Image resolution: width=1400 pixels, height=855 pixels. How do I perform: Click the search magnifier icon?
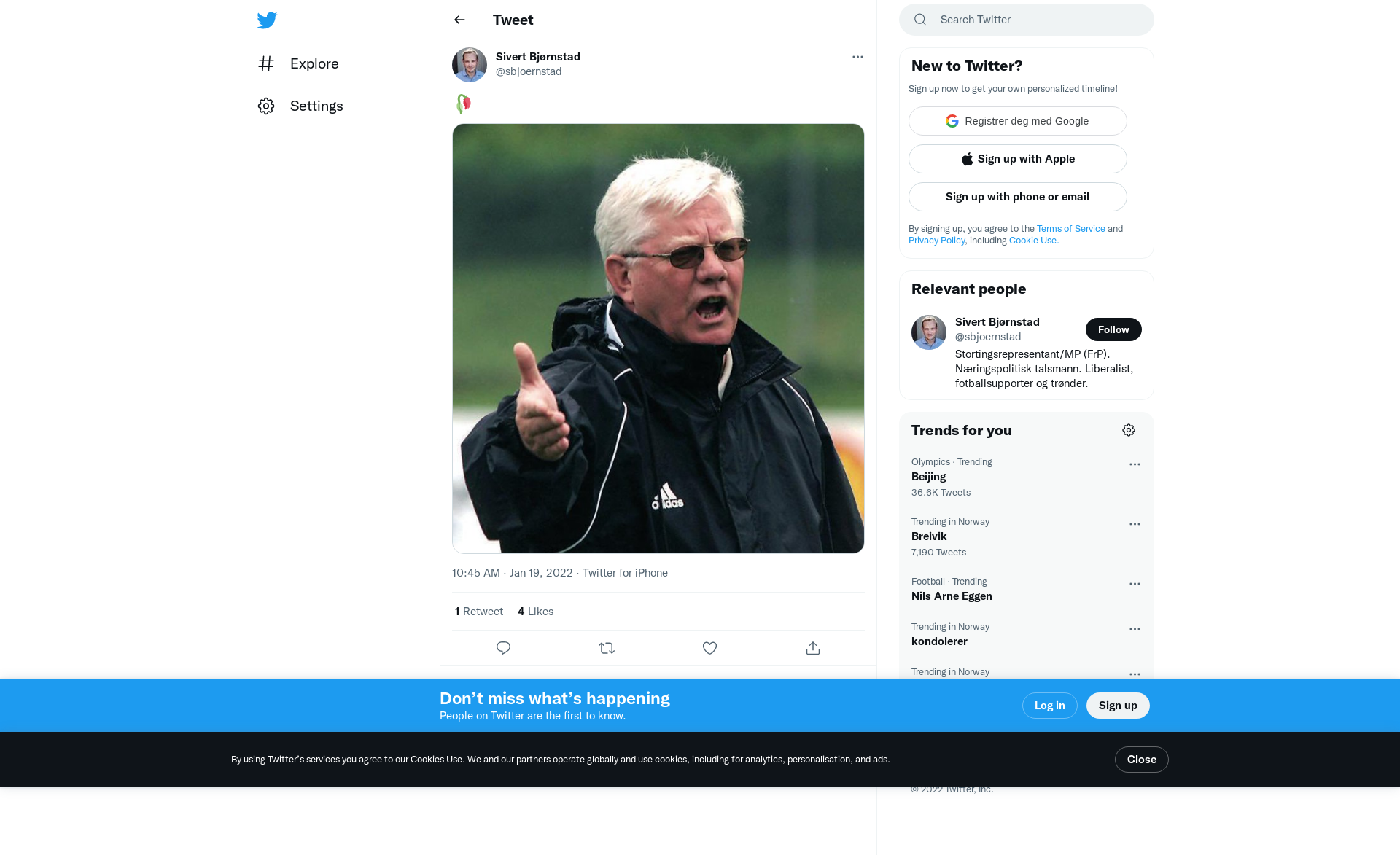point(920,20)
